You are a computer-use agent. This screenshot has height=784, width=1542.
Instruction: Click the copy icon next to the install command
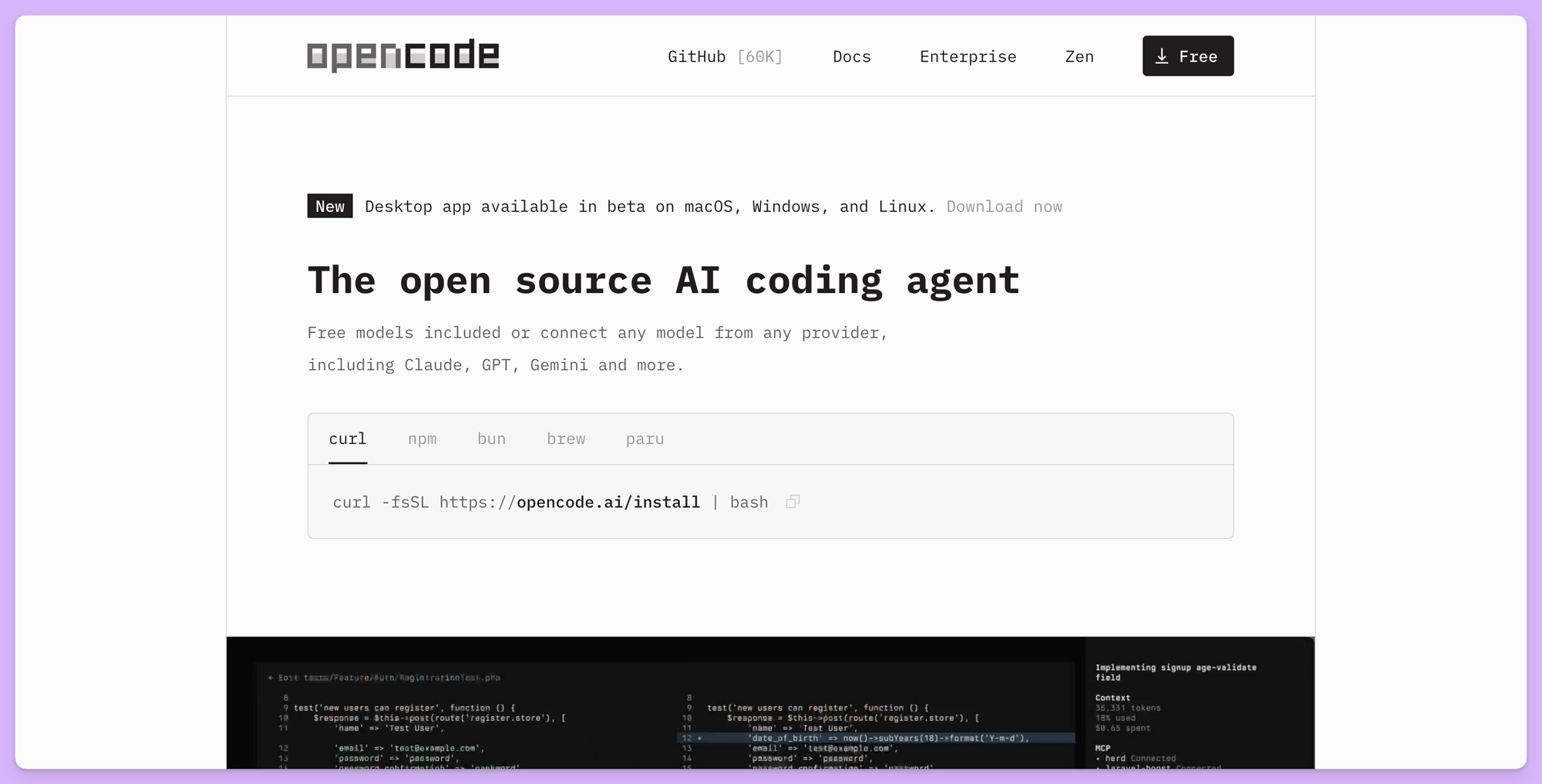793,501
